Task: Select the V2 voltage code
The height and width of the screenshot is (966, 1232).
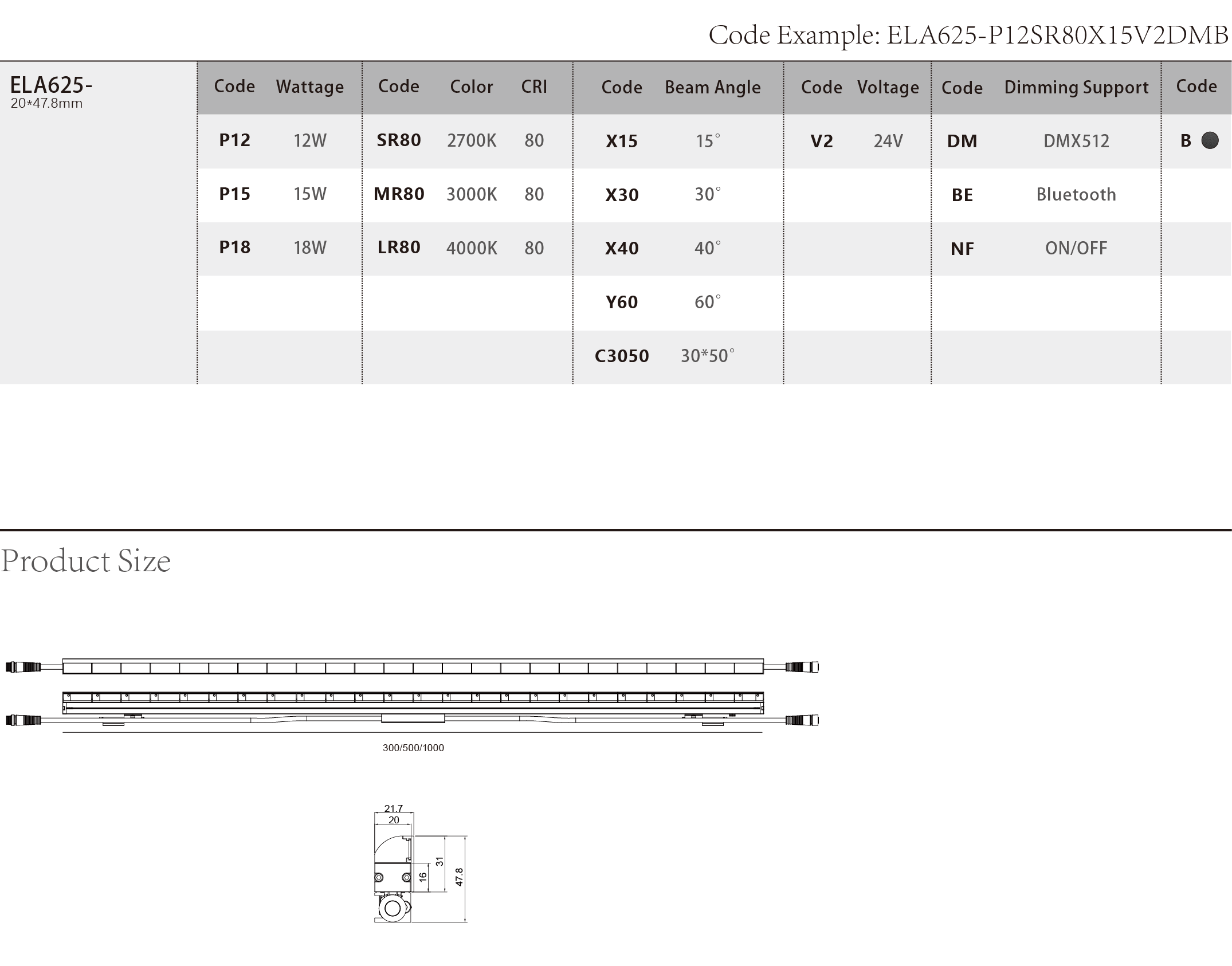Action: pos(822,141)
